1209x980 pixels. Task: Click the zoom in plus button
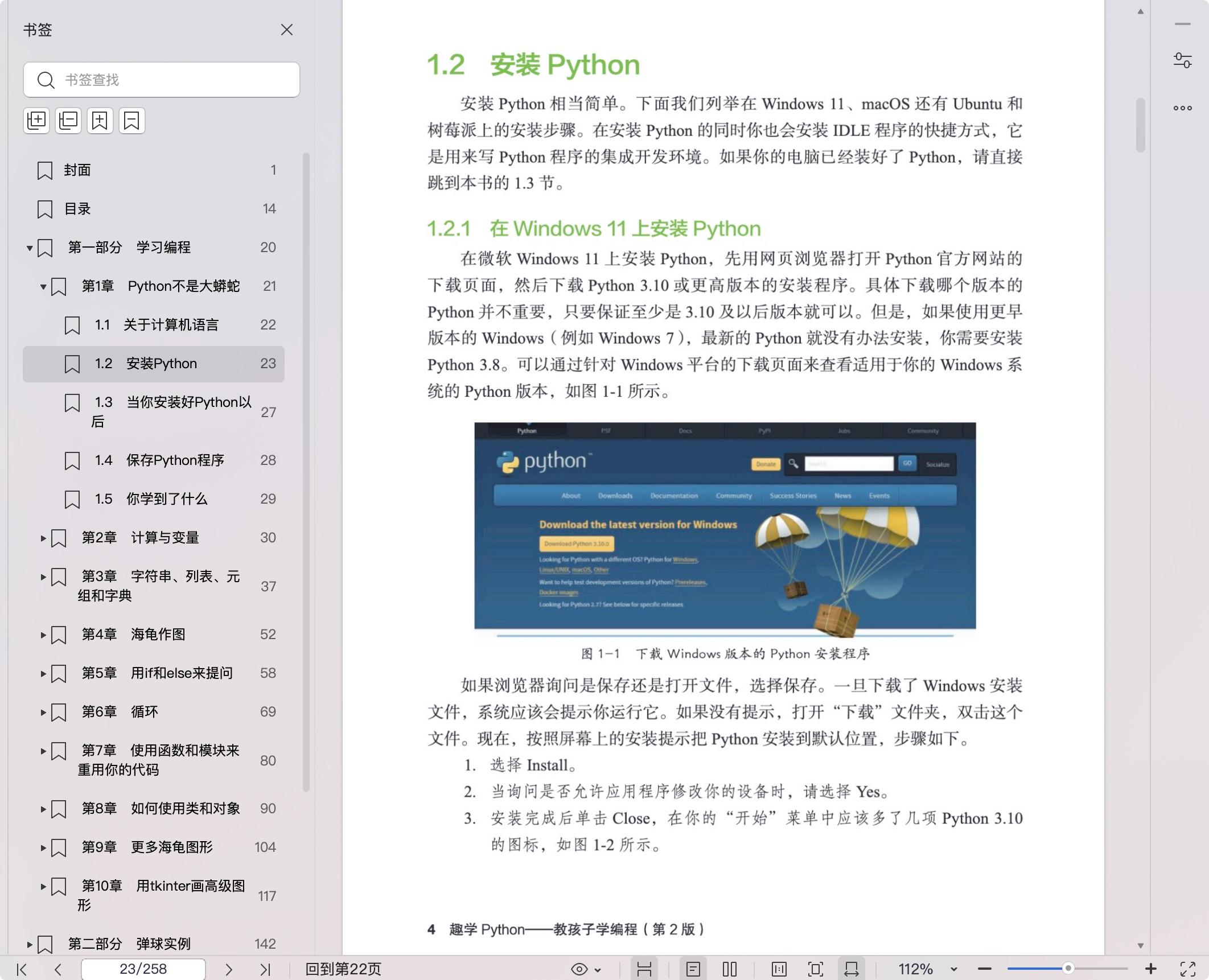coord(1151,969)
